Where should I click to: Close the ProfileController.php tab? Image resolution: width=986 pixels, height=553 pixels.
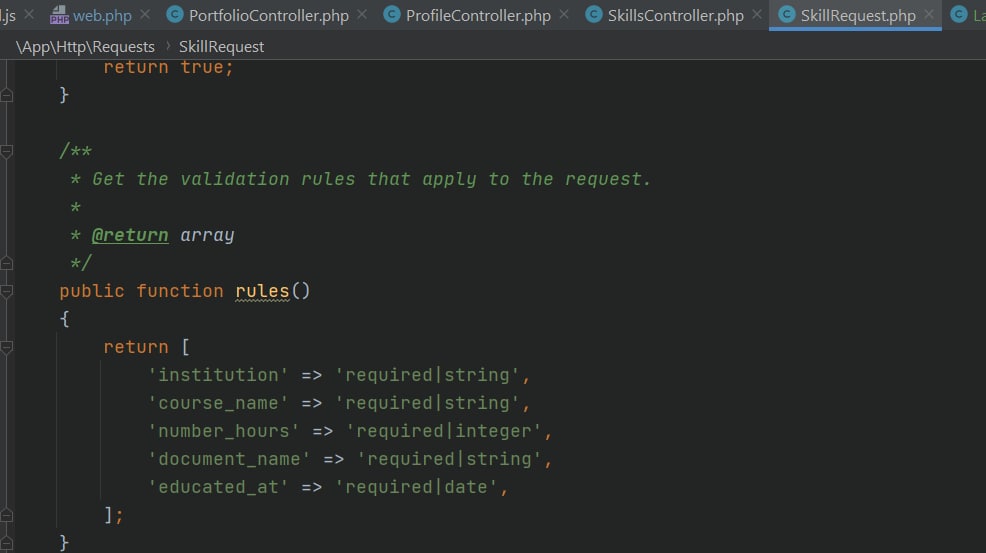564,14
